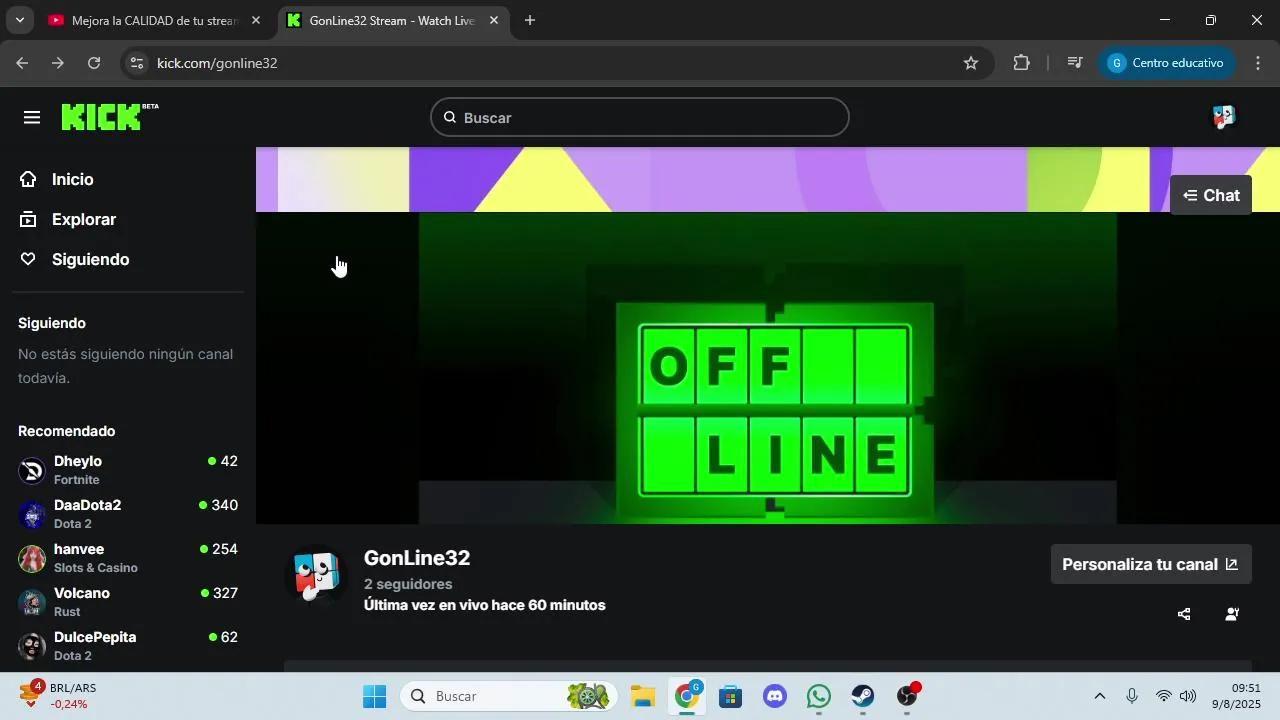Click the 2 seguidores text

408,584
